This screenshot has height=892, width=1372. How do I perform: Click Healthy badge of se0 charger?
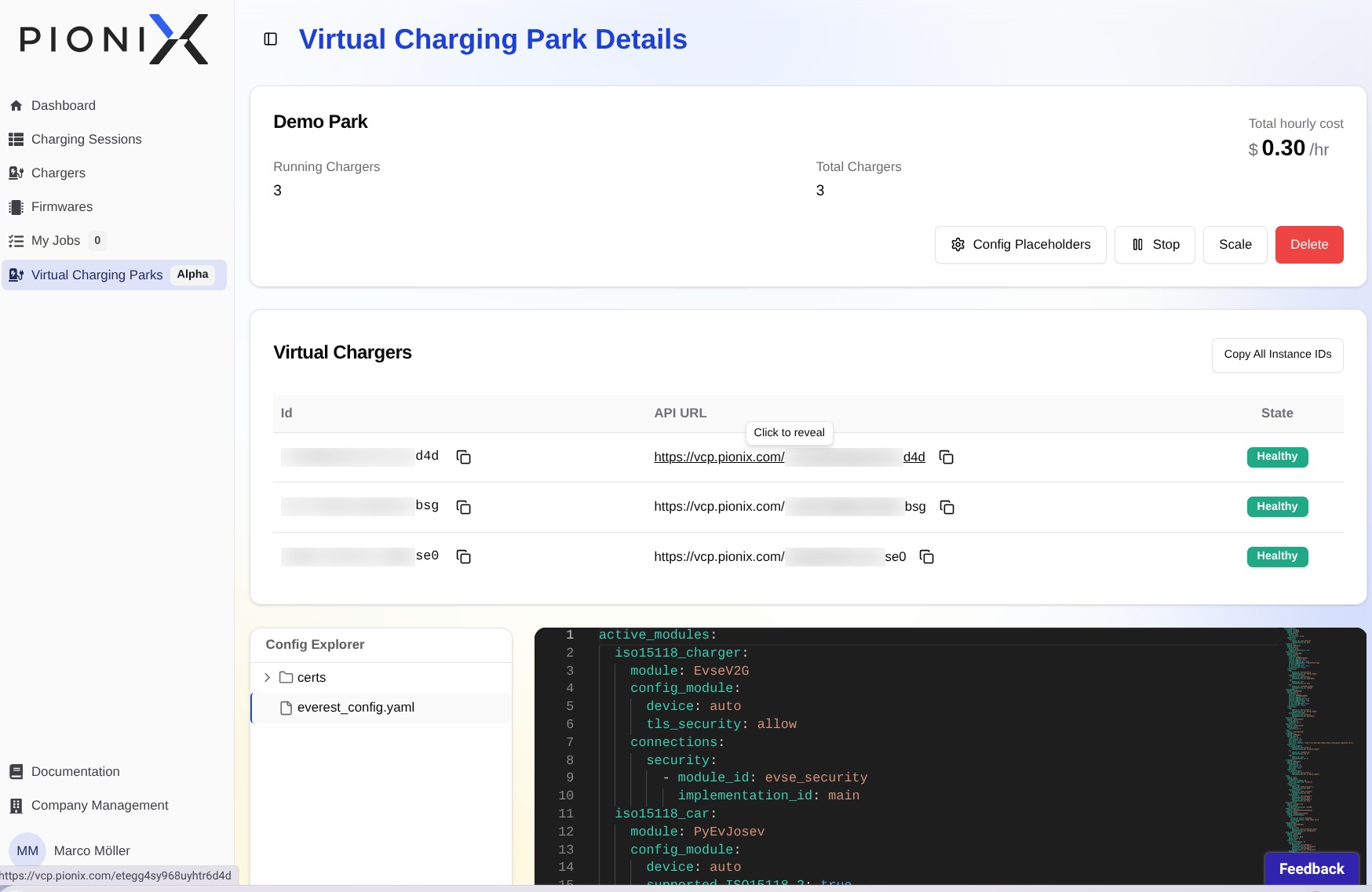point(1277,556)
